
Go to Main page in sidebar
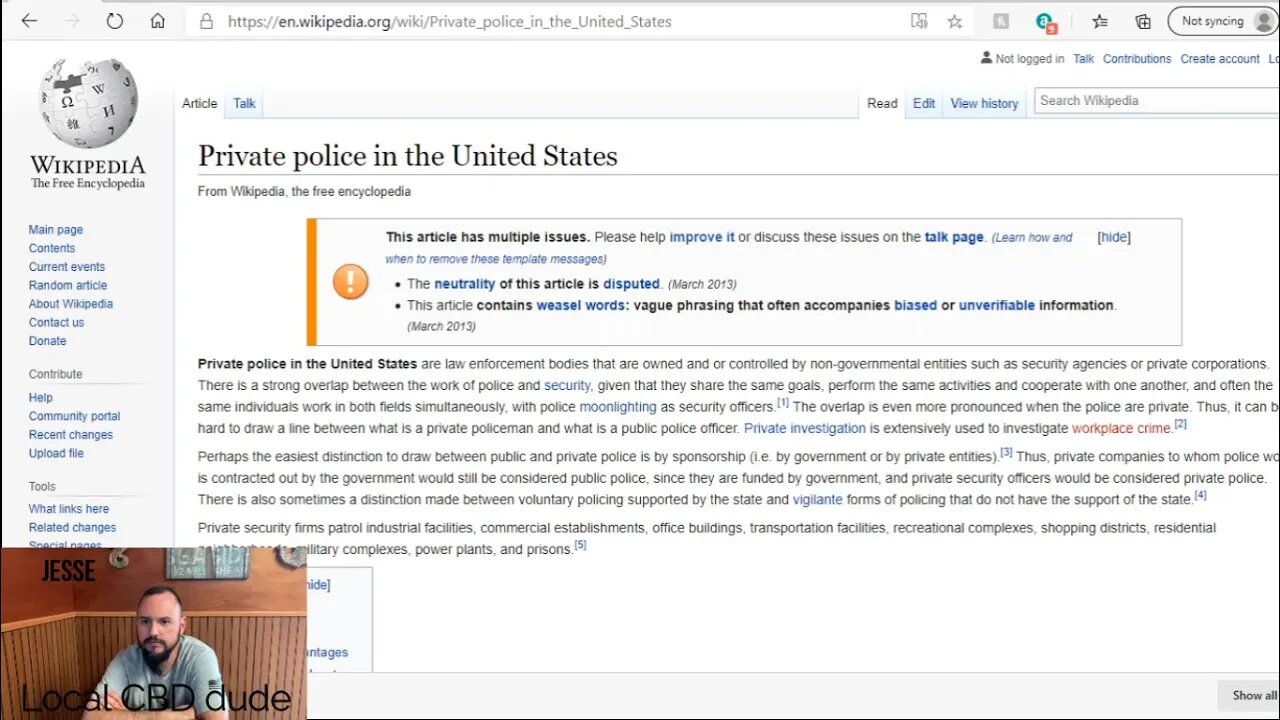click(56, 230)
